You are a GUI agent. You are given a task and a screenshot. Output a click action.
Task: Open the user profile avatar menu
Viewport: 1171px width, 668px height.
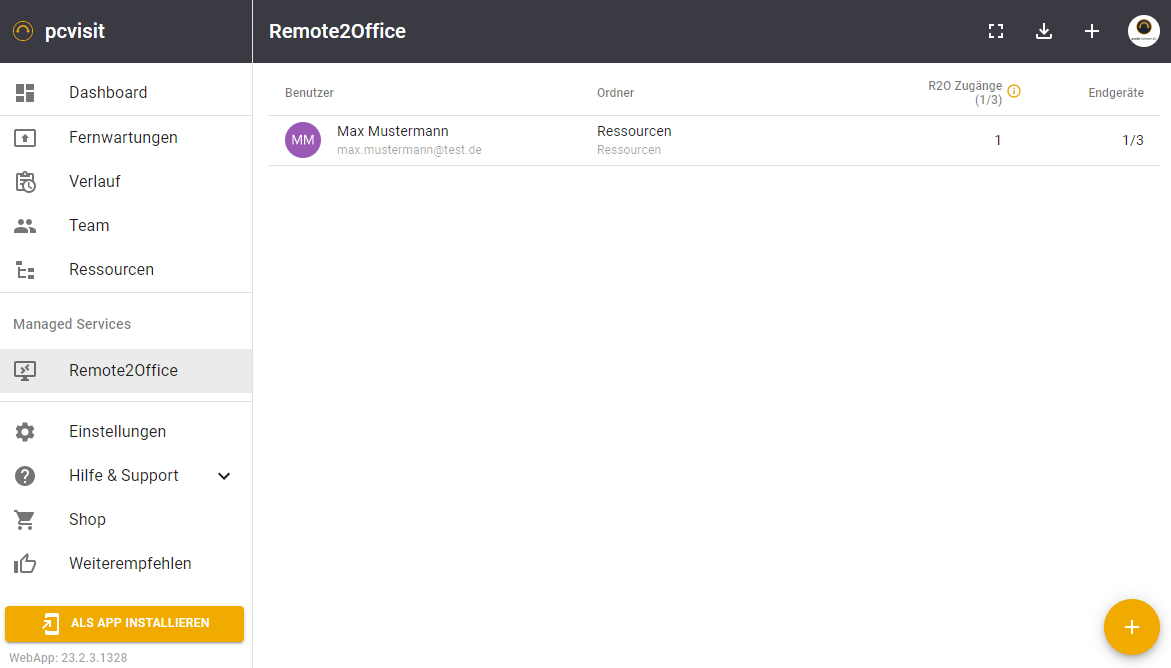click(x=1143, y=31)
